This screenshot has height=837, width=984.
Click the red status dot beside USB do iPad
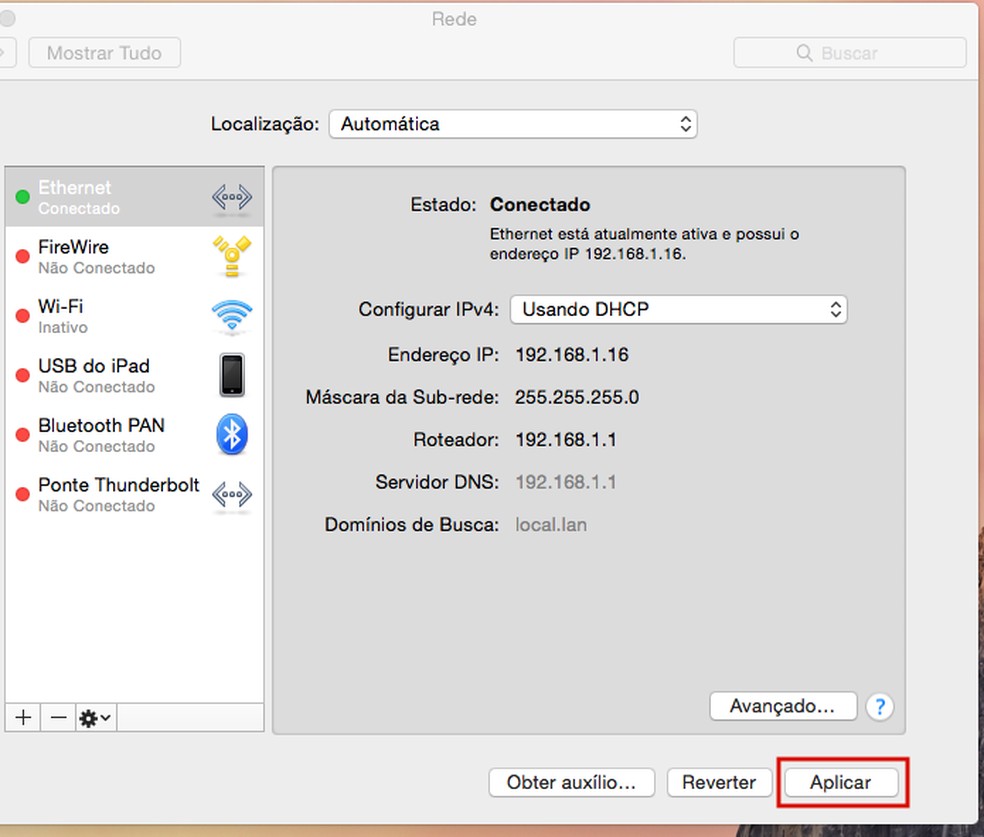point(23,375)
